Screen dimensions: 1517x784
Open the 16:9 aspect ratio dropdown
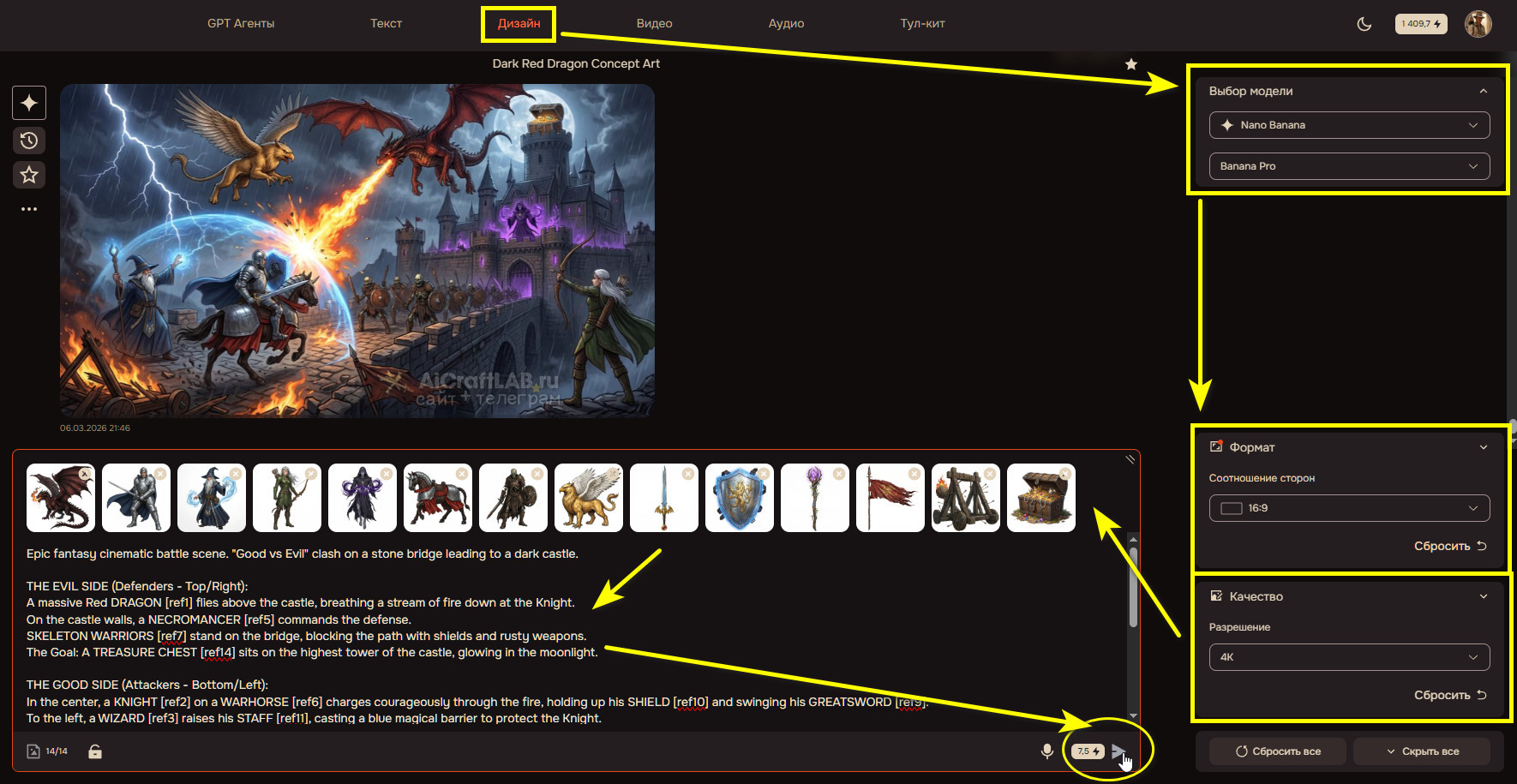click(x=1349, y=508)
